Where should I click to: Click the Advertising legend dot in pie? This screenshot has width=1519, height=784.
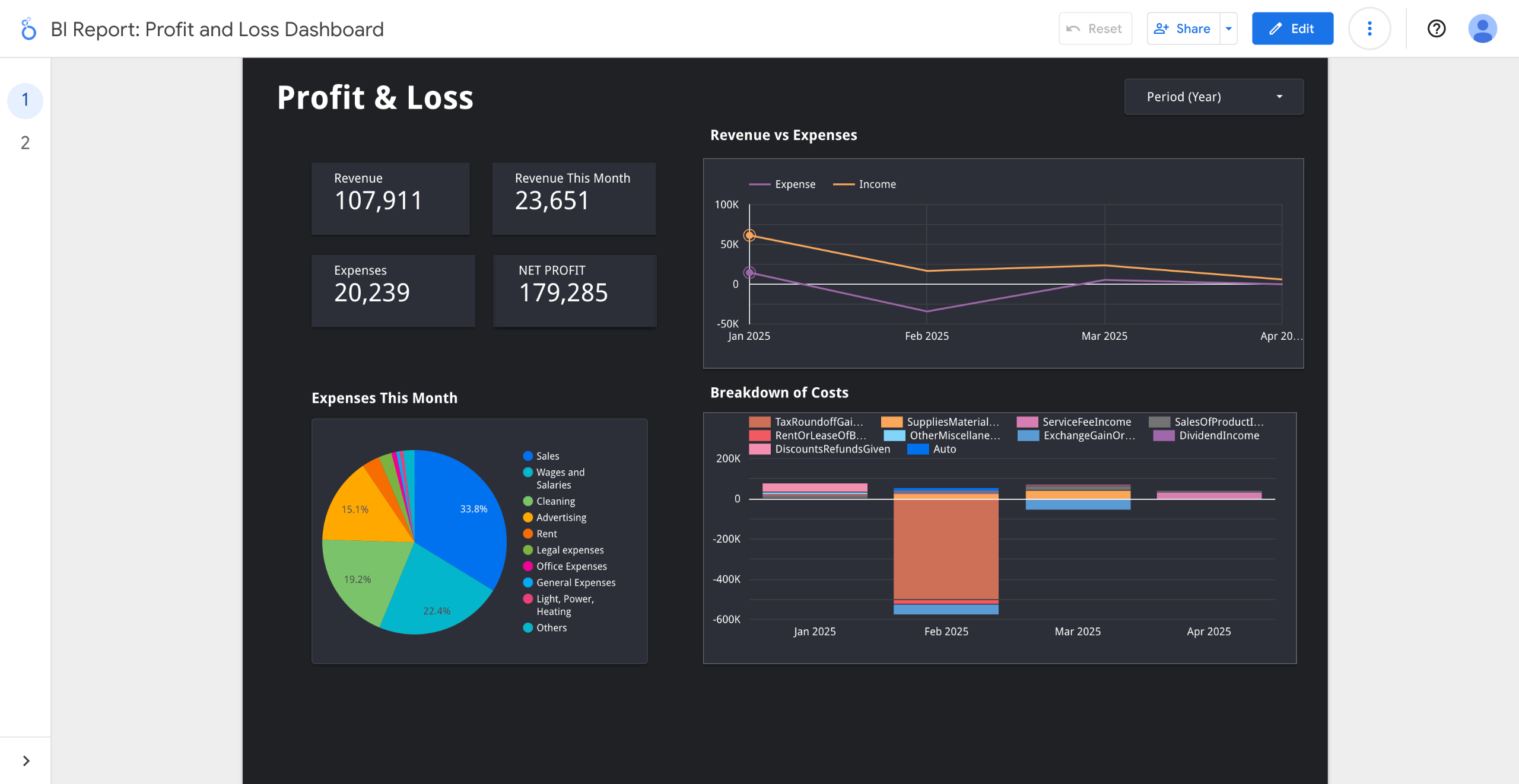point(527,518)
